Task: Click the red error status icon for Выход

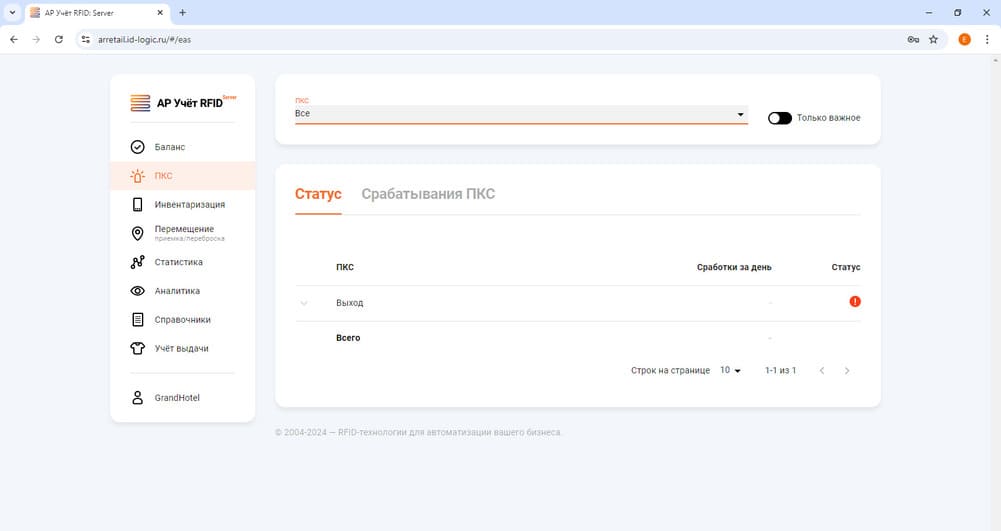Action: (855, 302)
